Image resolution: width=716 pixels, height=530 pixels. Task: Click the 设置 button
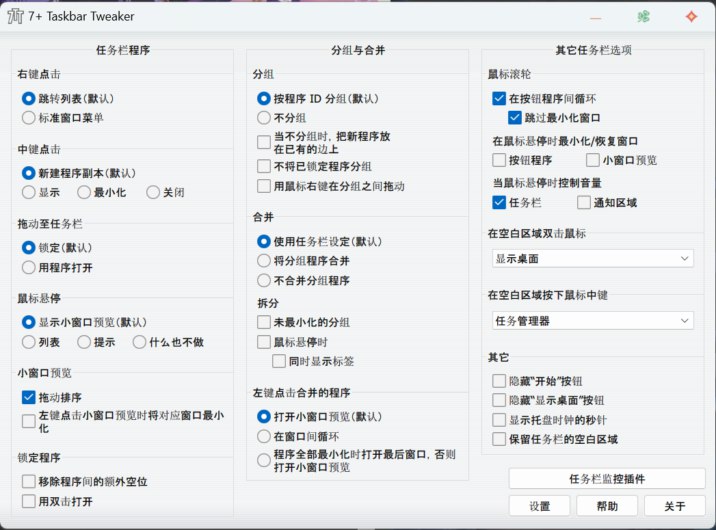[x=540, y=505]
